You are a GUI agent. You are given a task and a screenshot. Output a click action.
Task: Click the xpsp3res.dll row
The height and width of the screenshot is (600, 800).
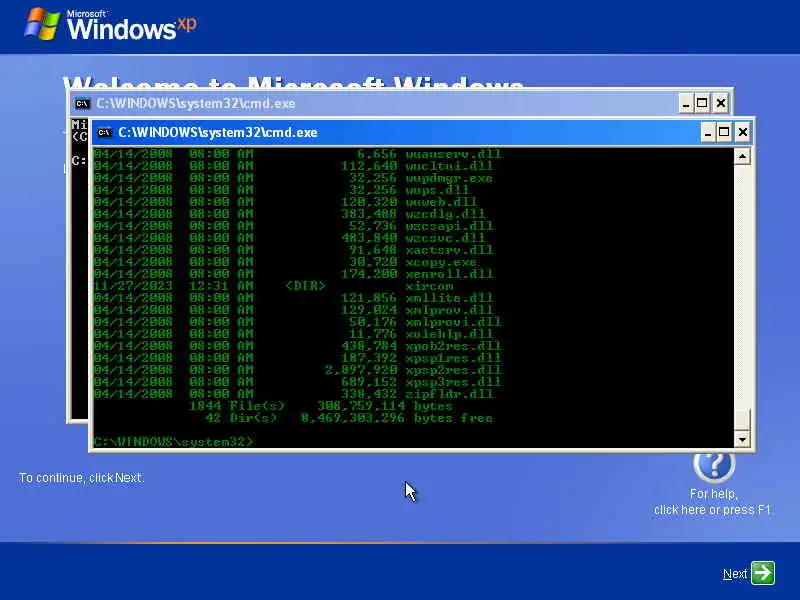pyautogui.click(x=297, y=382)
